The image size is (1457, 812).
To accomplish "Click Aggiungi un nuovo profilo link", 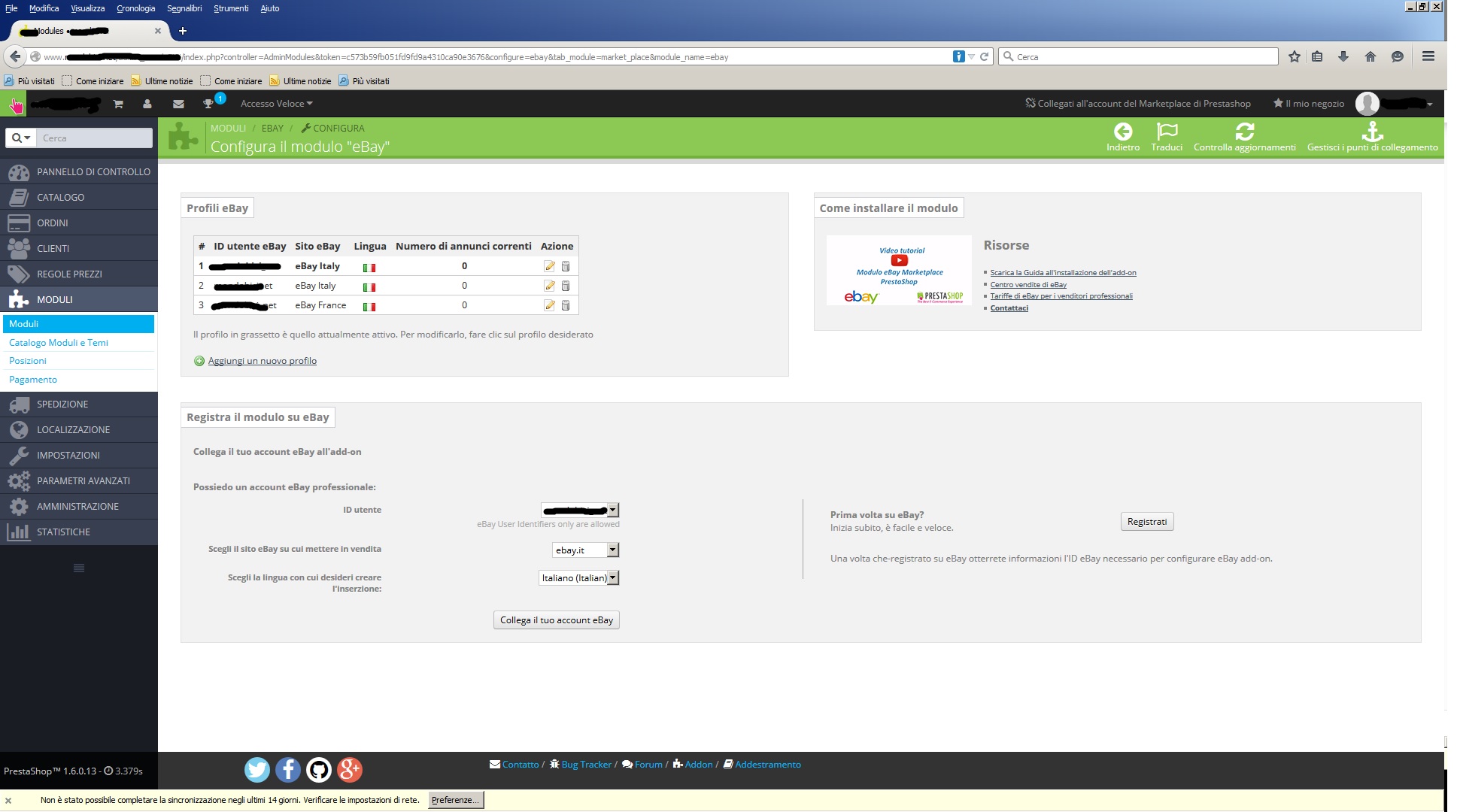I will (x=262, y=361).
